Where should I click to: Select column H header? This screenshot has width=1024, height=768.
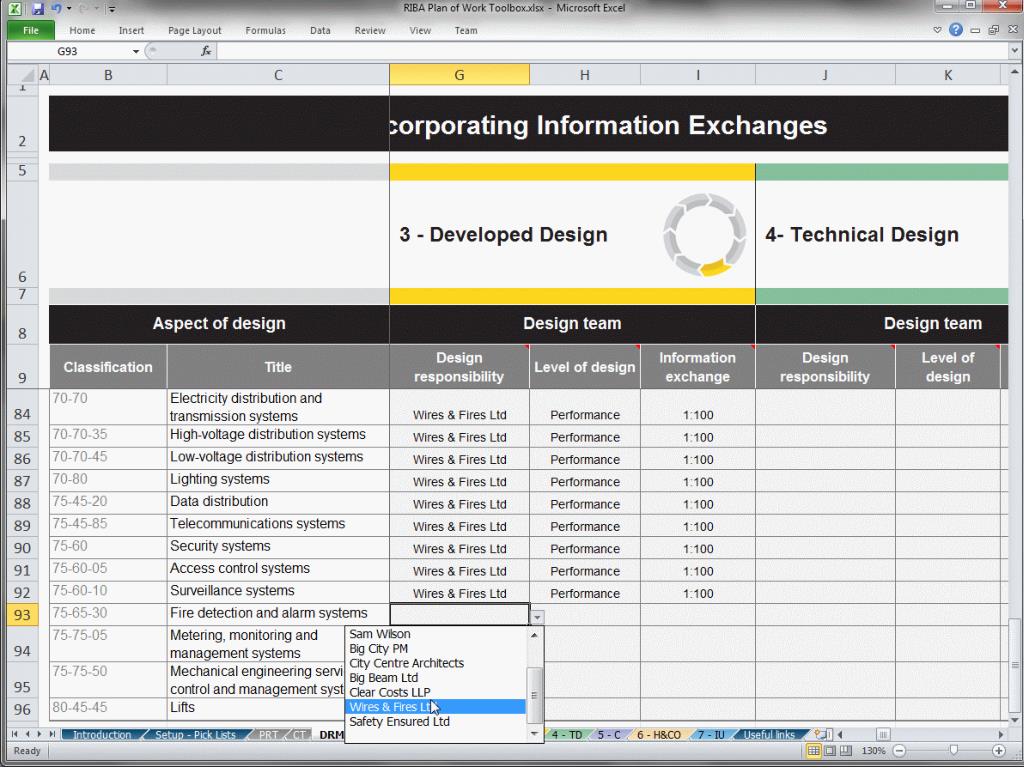(584, 74)
